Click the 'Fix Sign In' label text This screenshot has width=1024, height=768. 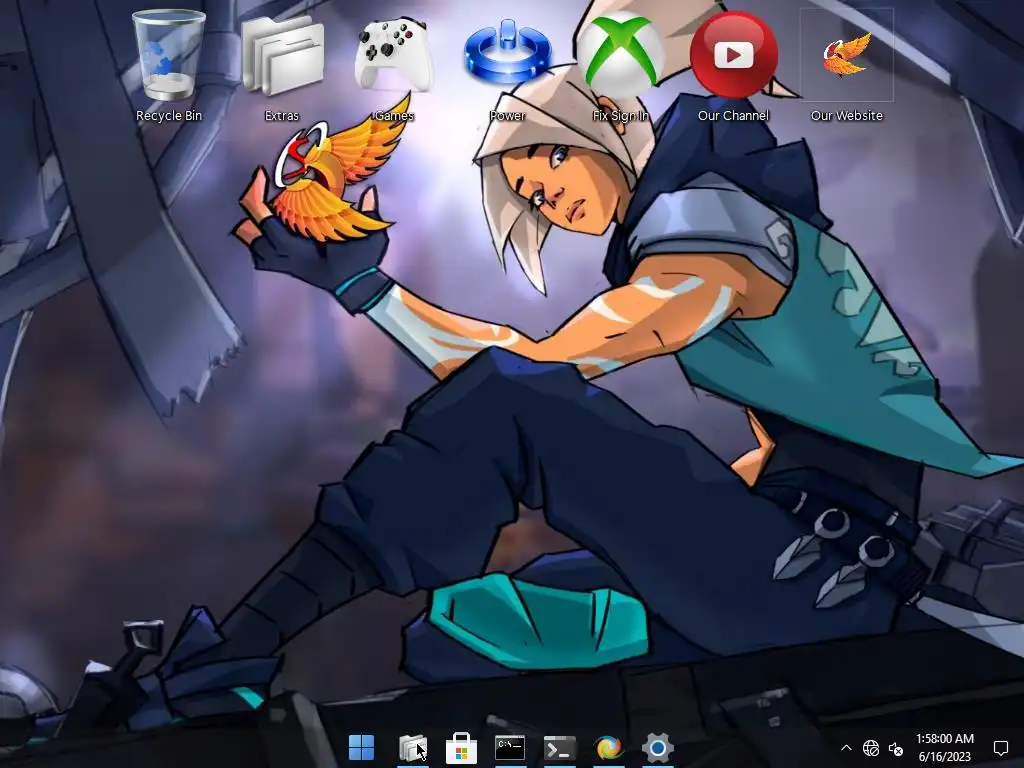click(x=620, y=116)
